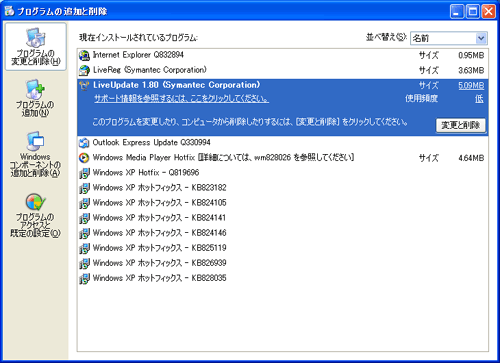Select Windows XP ホットフィックス - KB825119 text
This screenshot has height=363, width=500.
(x=159, y=248)
